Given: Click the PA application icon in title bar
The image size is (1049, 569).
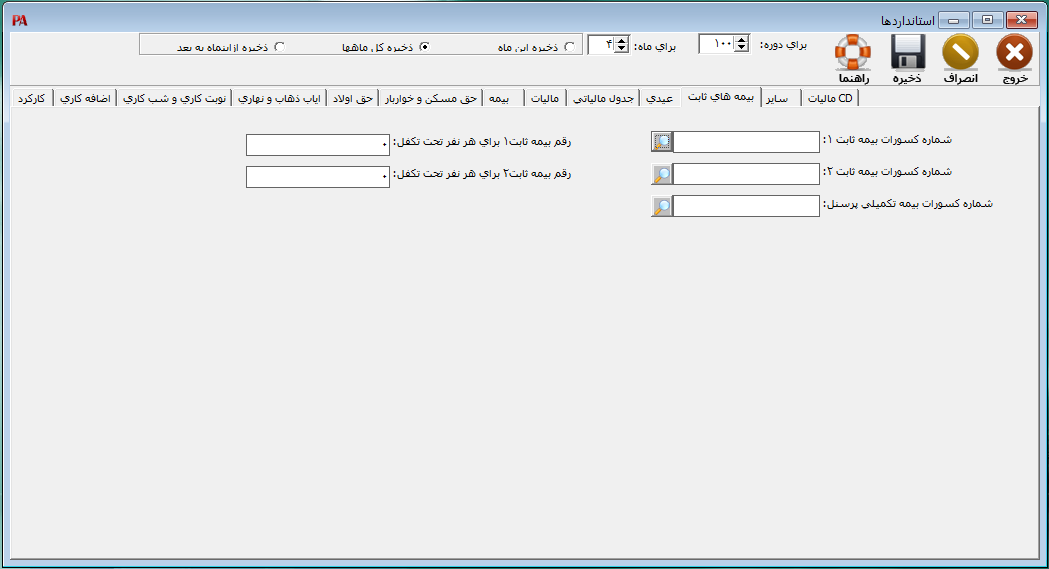Looking at the screenshot, I should coord(20,20).
